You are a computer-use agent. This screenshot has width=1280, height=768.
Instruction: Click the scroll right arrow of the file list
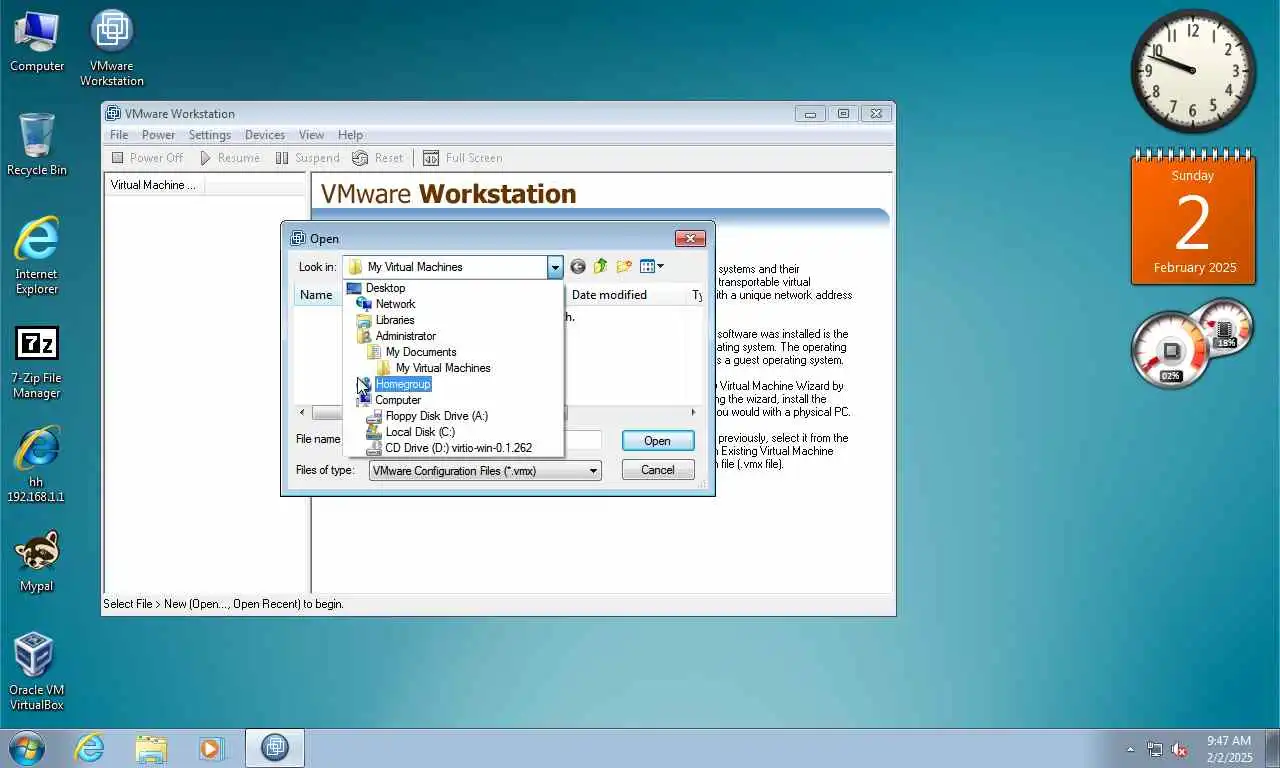[x=693, y=412]
